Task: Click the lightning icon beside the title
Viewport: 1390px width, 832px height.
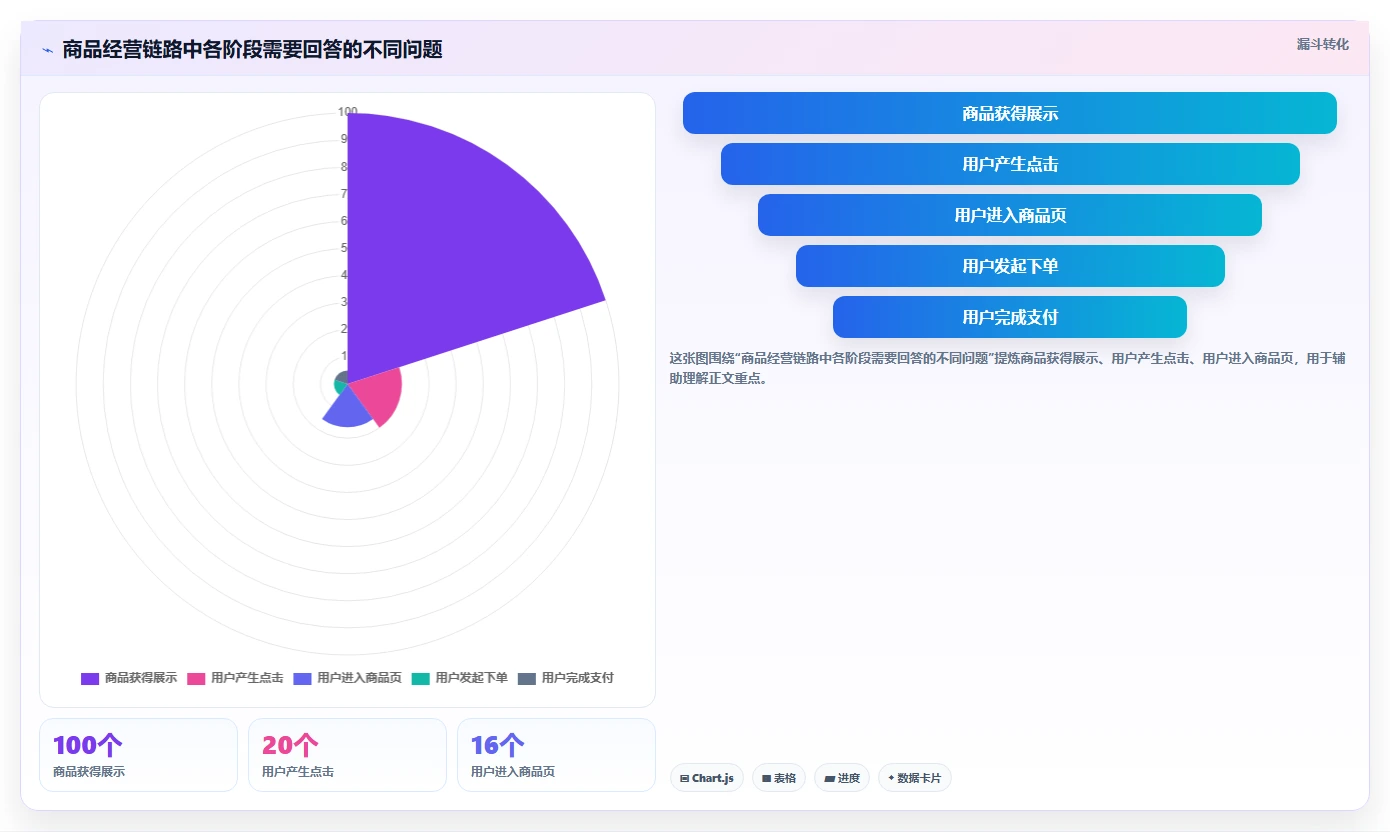Action: 47,50
